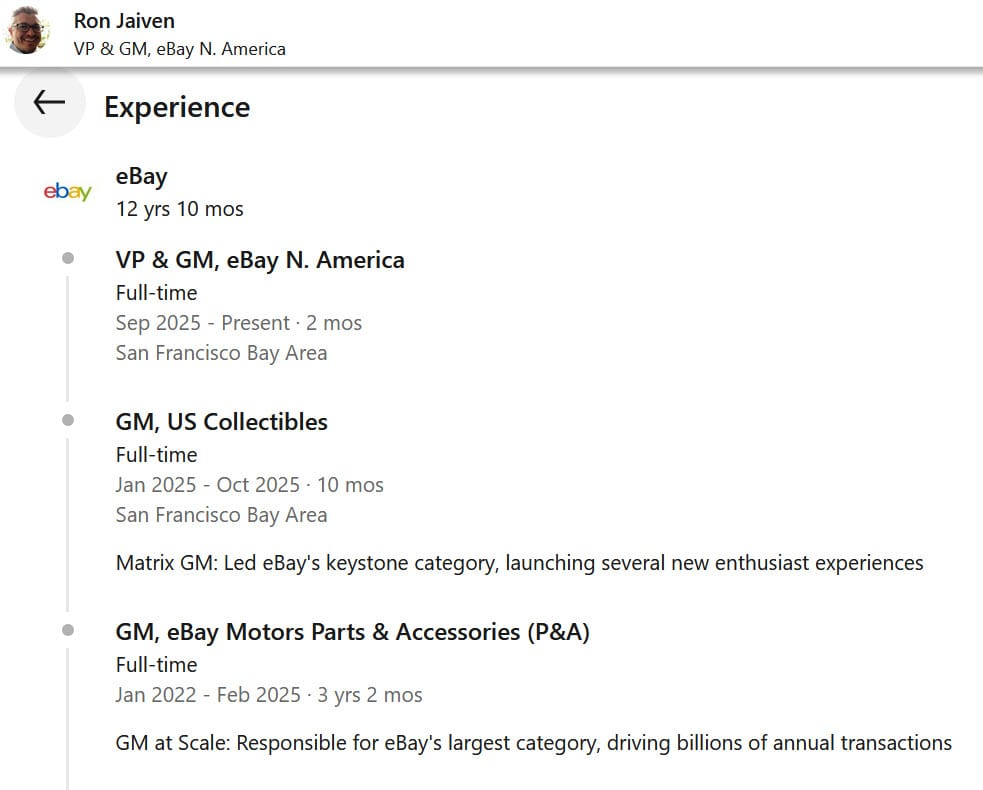
Task: Click the header headline under Ron Jaiven
Action: 179,48
